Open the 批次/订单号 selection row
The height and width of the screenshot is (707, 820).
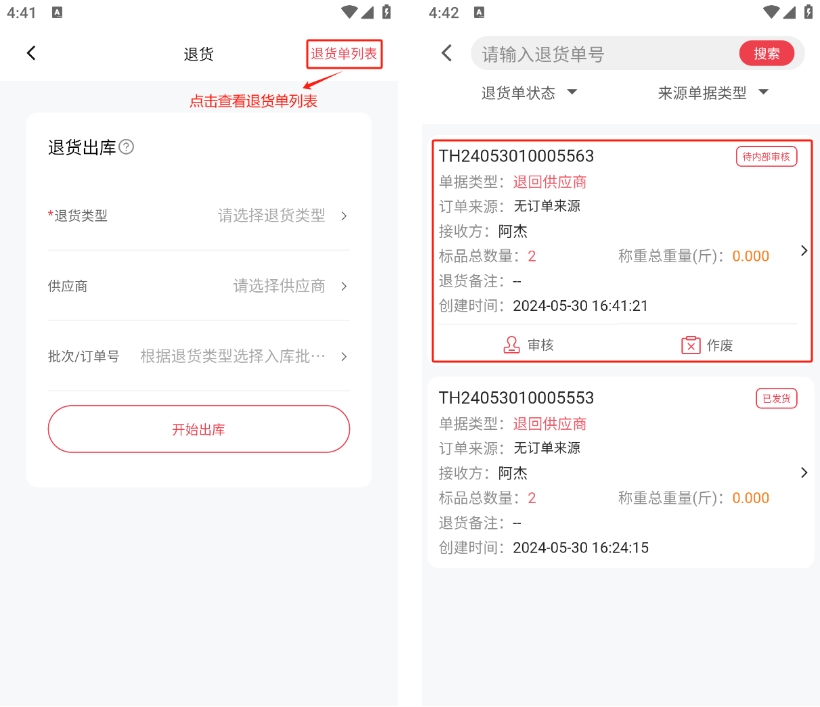(199, 356)
